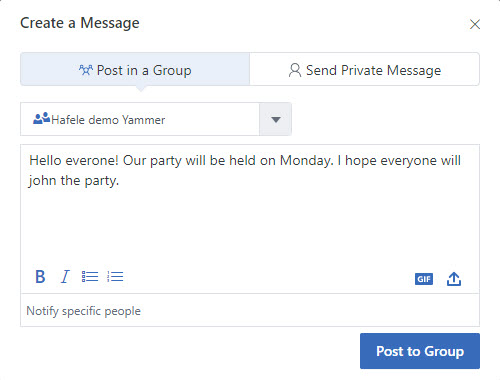Screen dimensions: 500x380
Task: Expand the group selector dropdown arrow
Action: pos(276,119)
